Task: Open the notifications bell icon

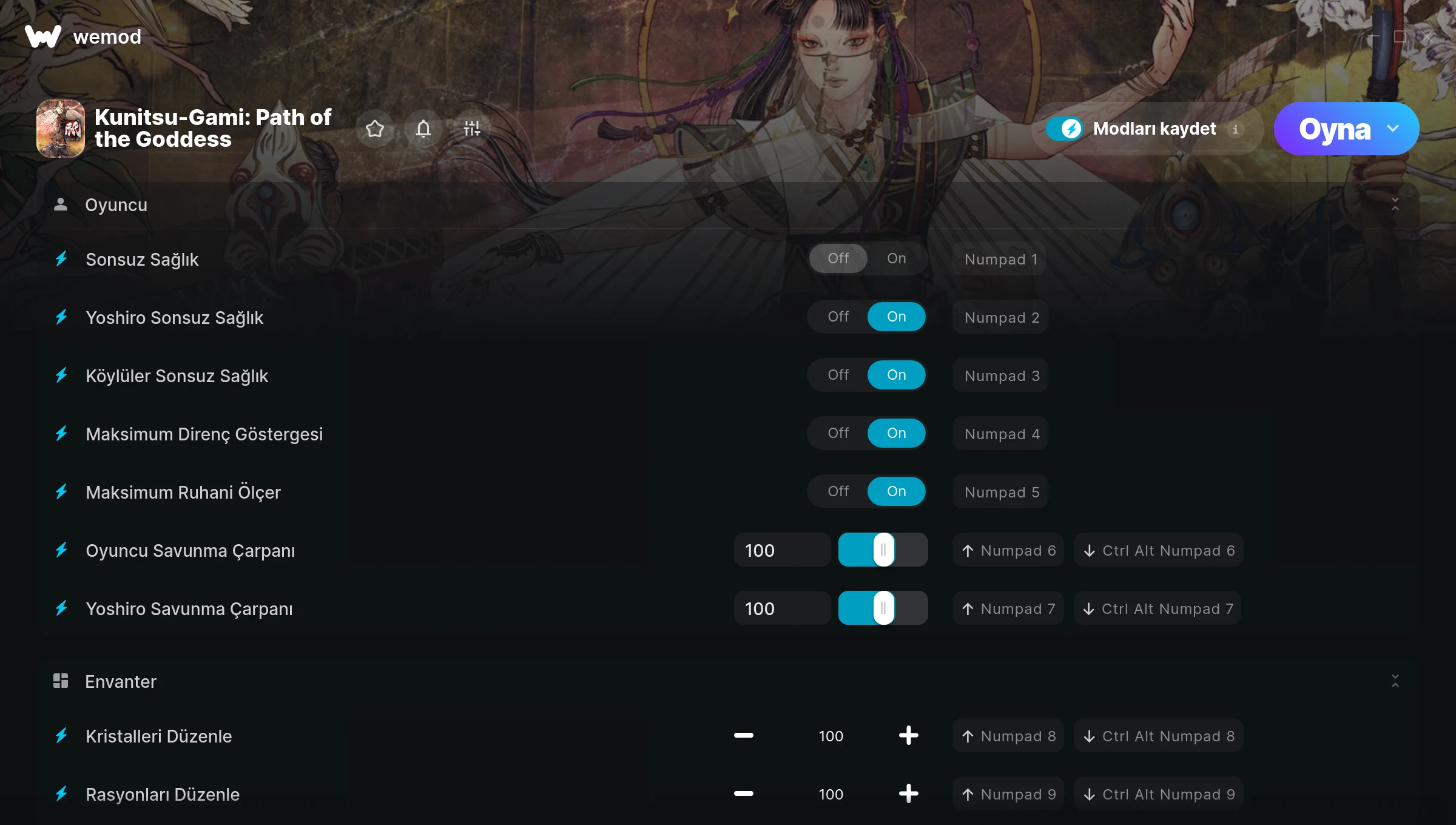Action: point(423,129)
